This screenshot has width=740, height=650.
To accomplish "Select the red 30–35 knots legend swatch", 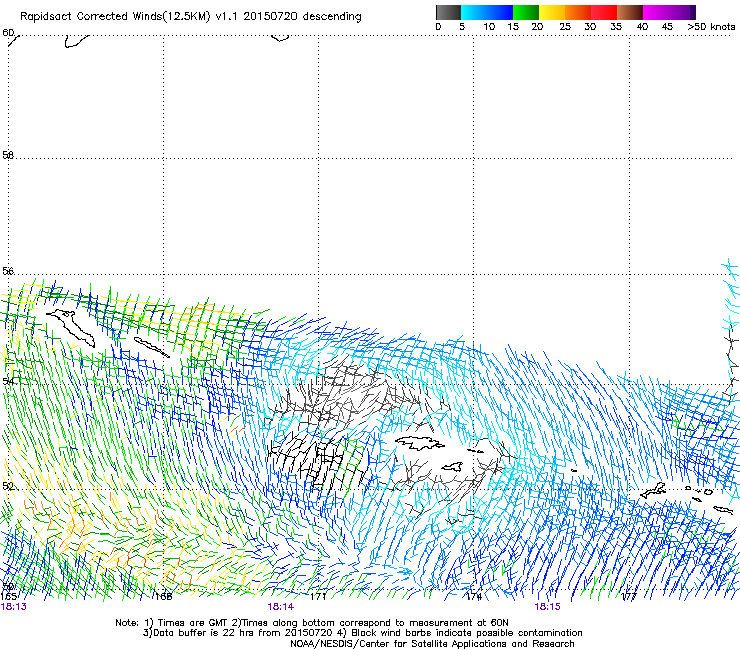I will (604, 12).
